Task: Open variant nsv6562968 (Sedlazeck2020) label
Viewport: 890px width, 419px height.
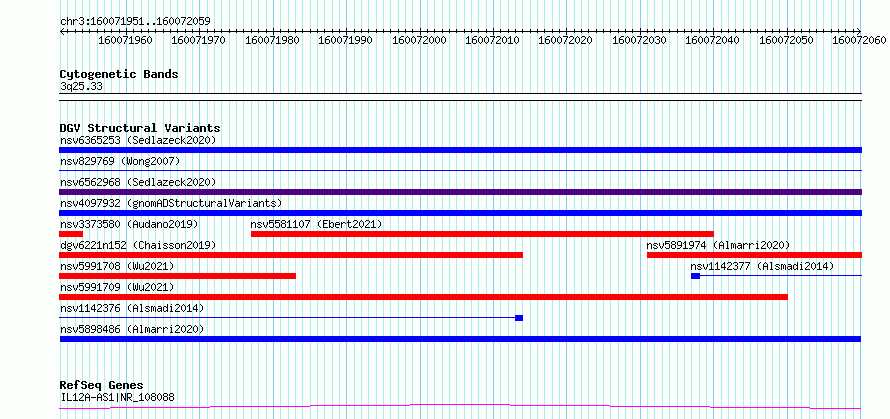Action: [138, 182]
